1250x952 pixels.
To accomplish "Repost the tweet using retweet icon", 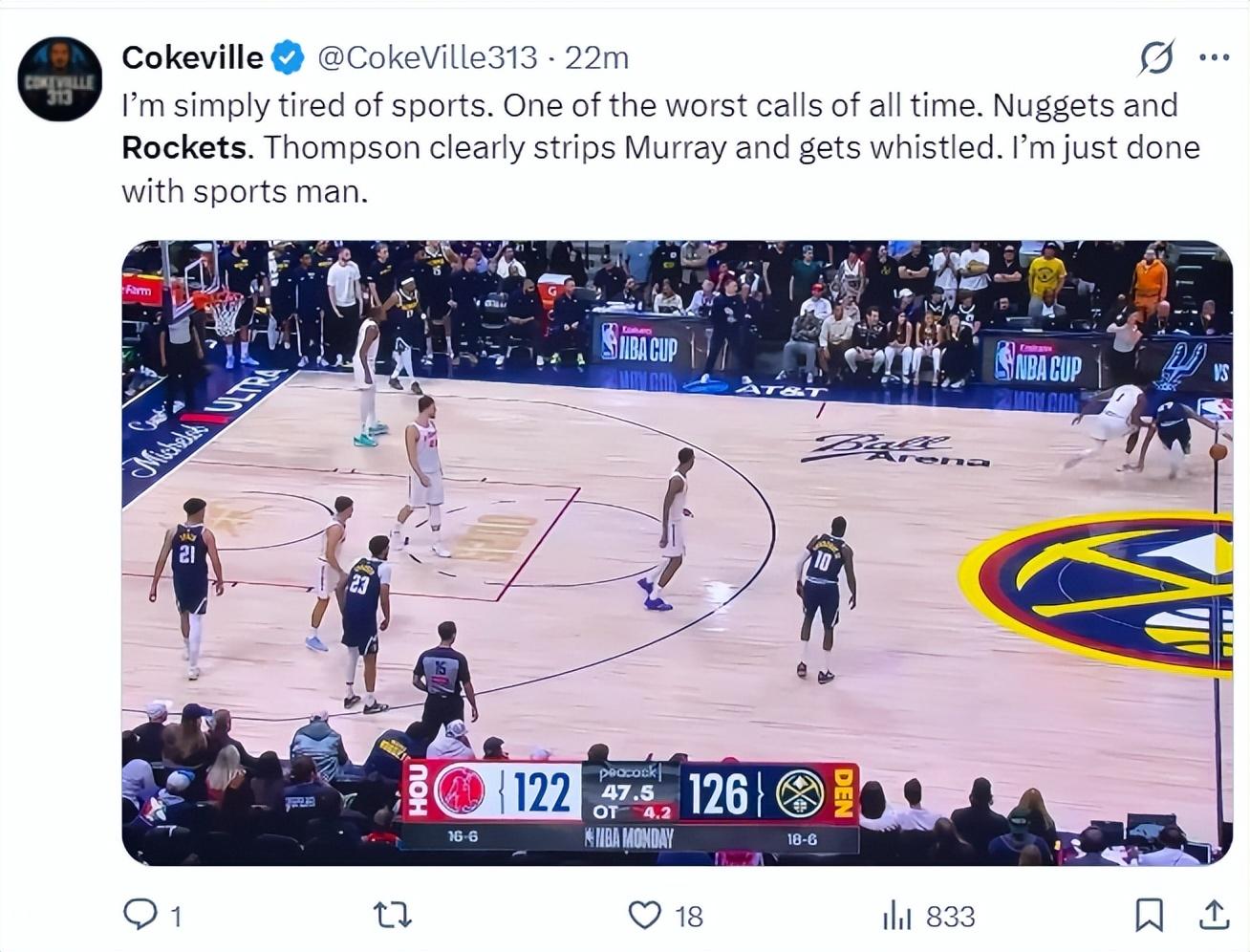I will coord(392,916).
